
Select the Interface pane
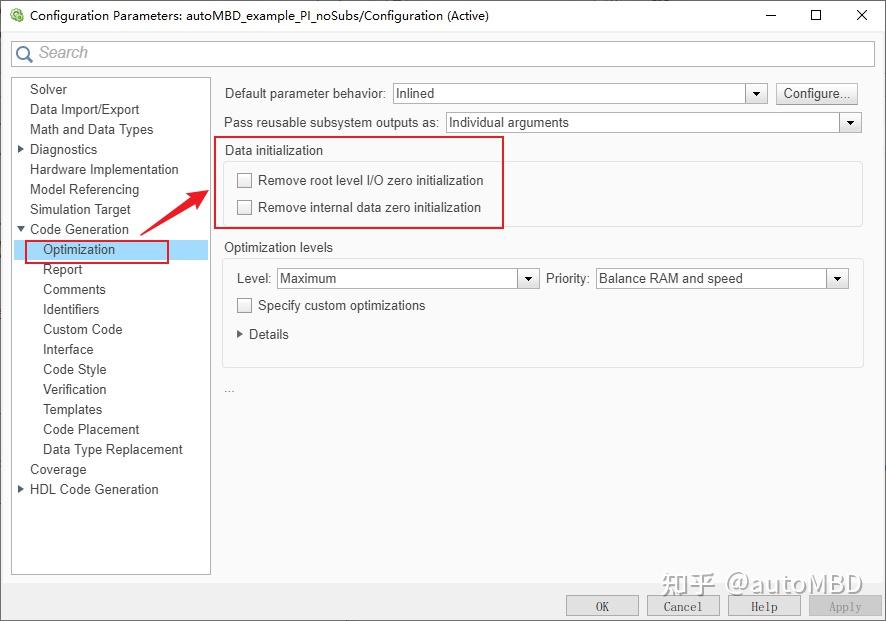68,349
